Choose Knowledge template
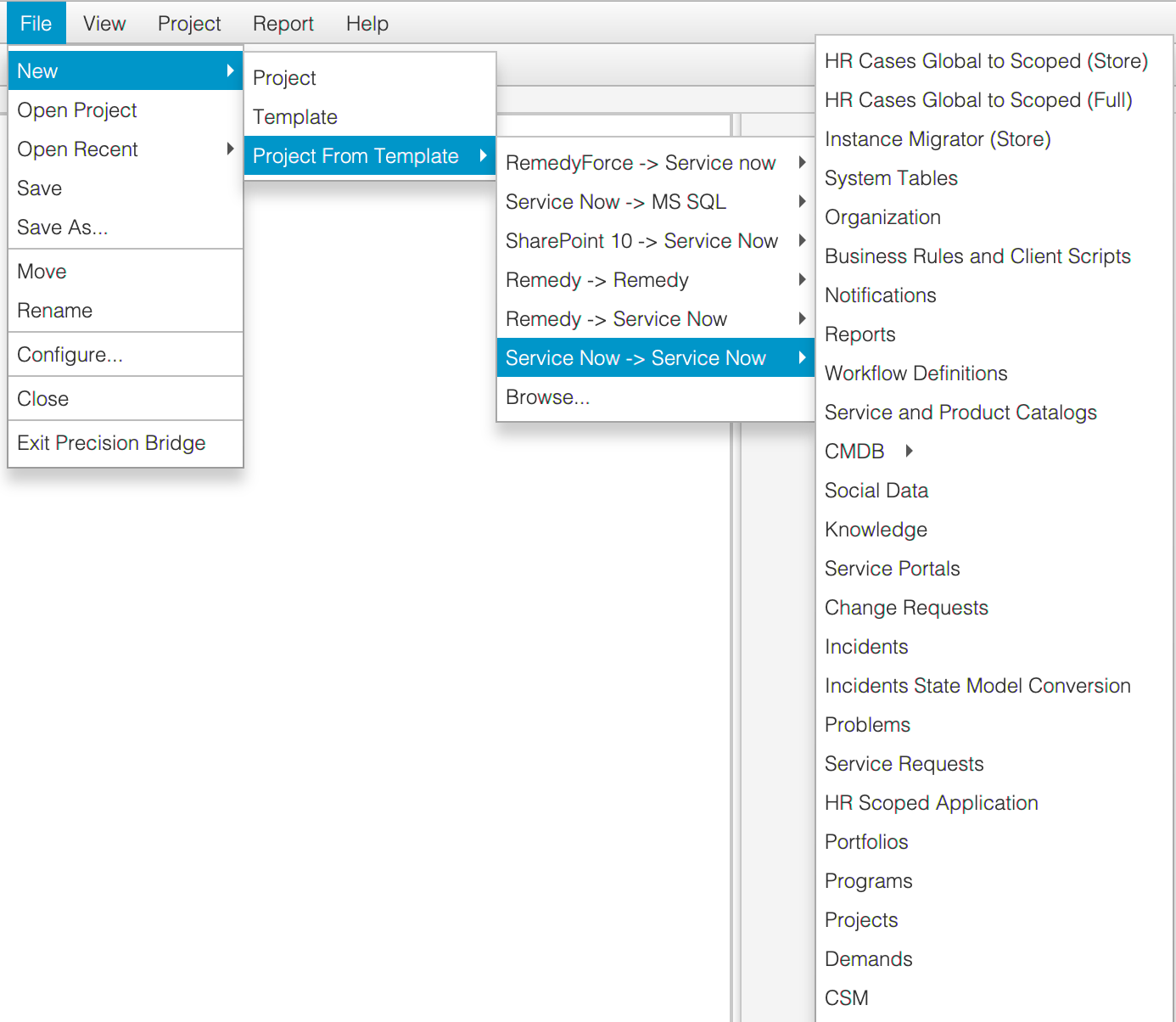 pyautogui.click(x=994, y=529)
